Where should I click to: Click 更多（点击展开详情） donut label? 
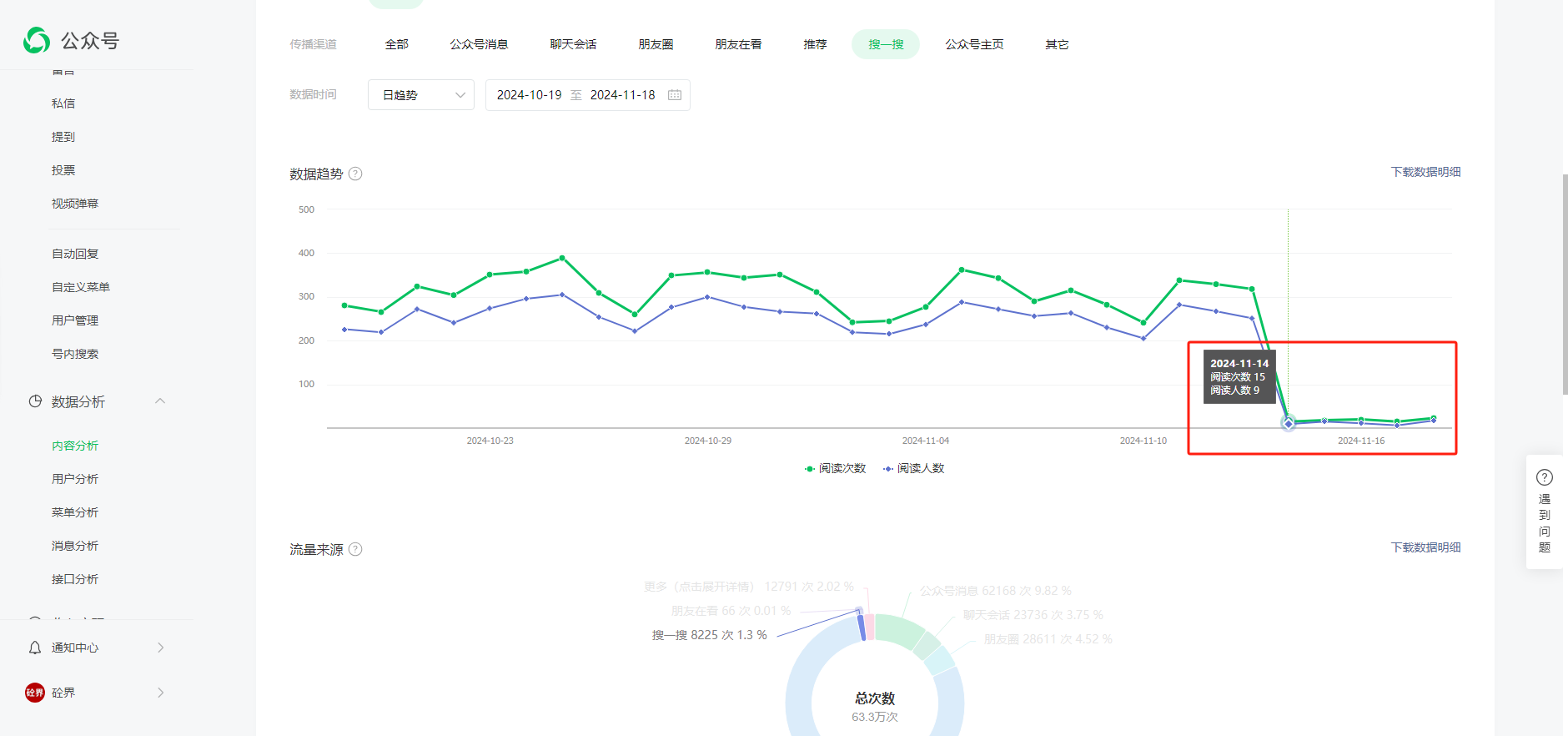coord(749,587)
